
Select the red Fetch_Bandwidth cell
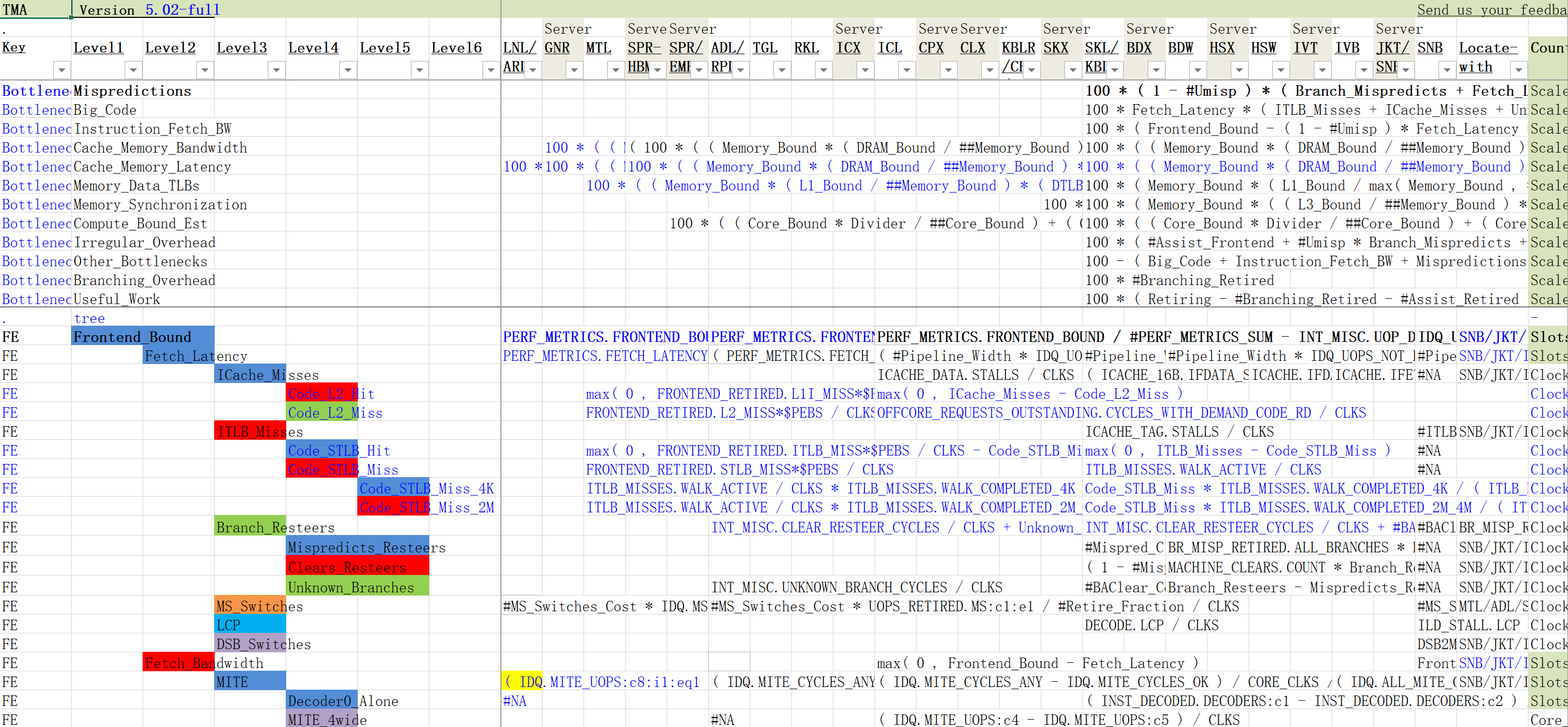(178, 662)
